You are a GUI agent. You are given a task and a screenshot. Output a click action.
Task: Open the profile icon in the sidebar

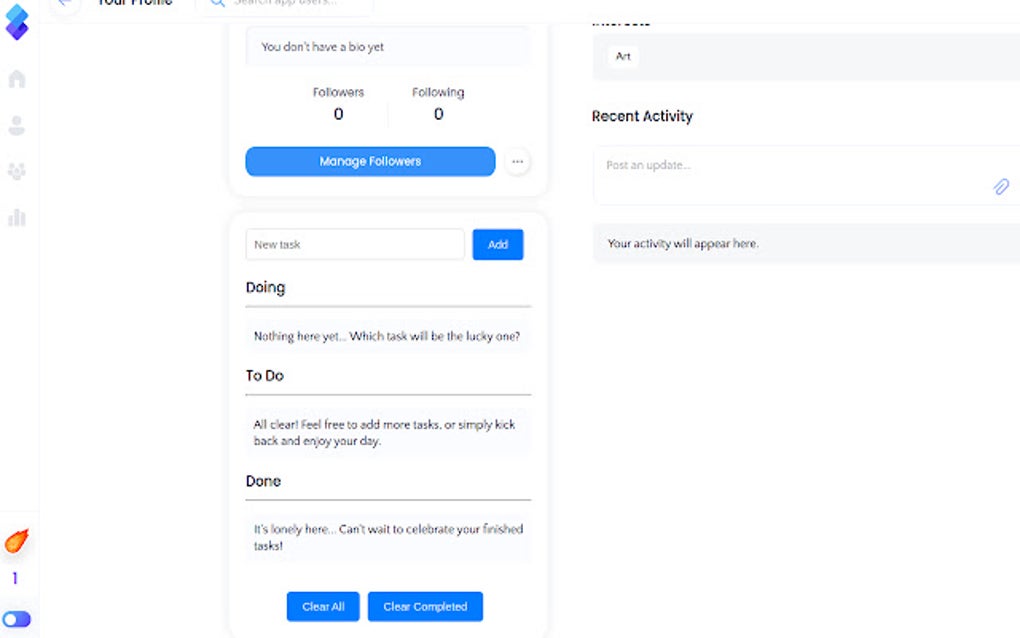coord(17,126)
